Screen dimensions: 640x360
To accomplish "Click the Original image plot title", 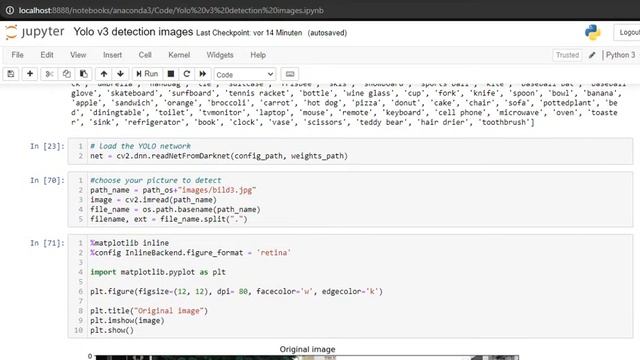I will tap(307, 349).
